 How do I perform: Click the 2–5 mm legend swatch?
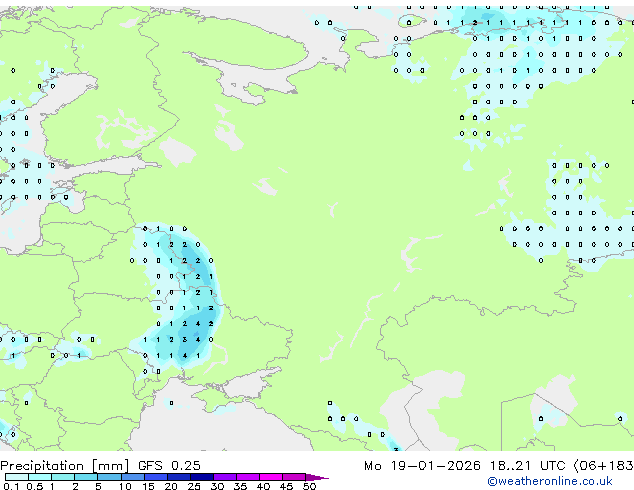[x=86, y=477]
